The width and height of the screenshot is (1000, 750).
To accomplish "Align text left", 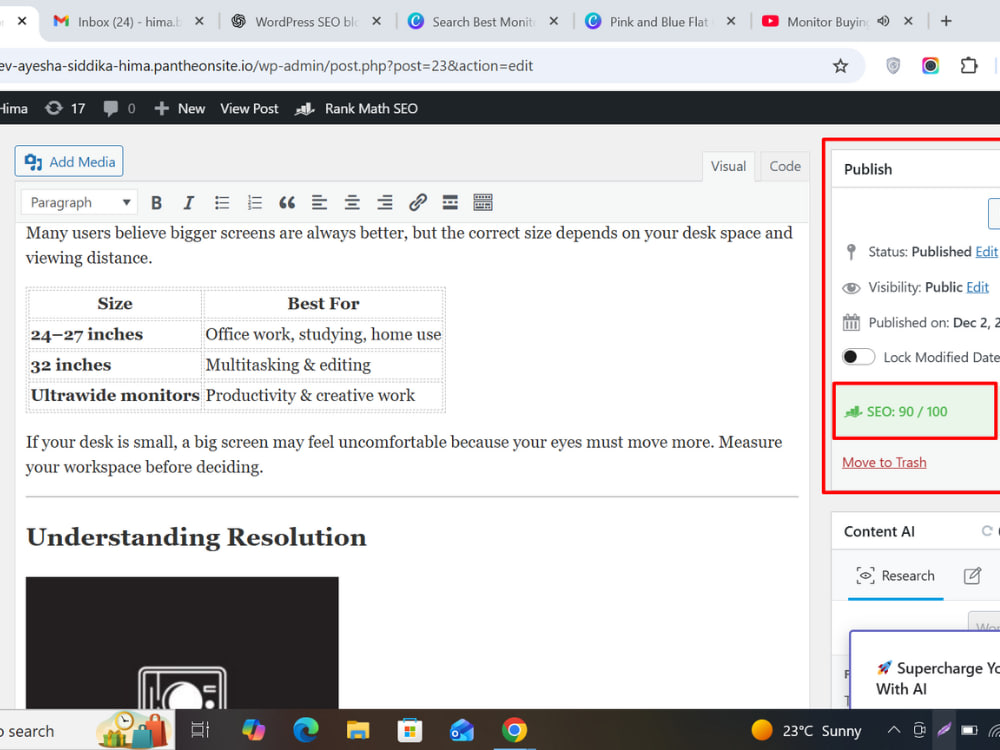I will coord(320,203).
